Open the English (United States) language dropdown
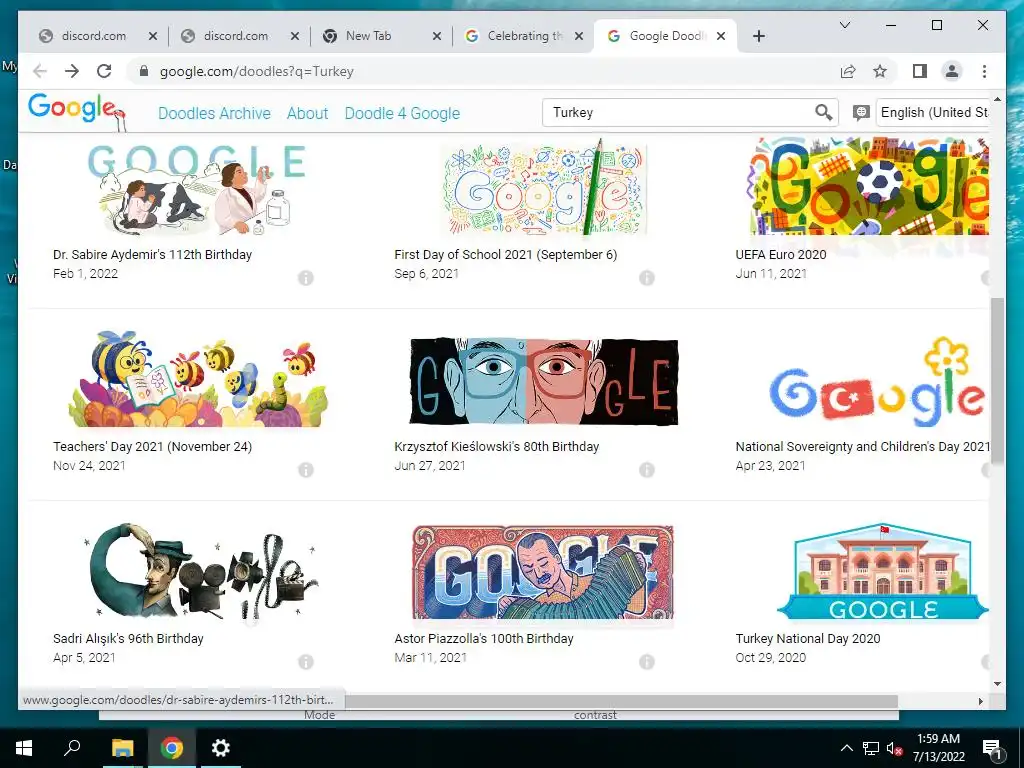This screenshot has width=1024, height=768. 933,112
